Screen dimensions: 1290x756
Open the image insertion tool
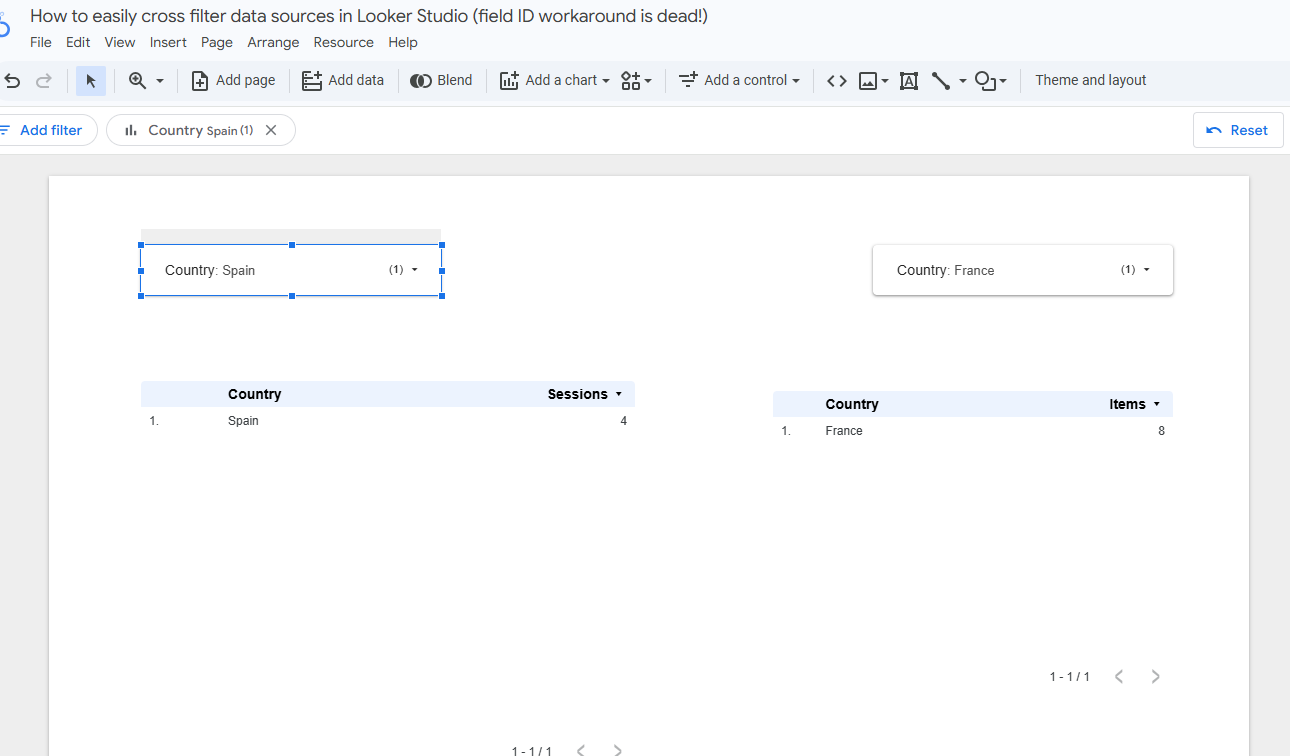[x=868, y=80]
